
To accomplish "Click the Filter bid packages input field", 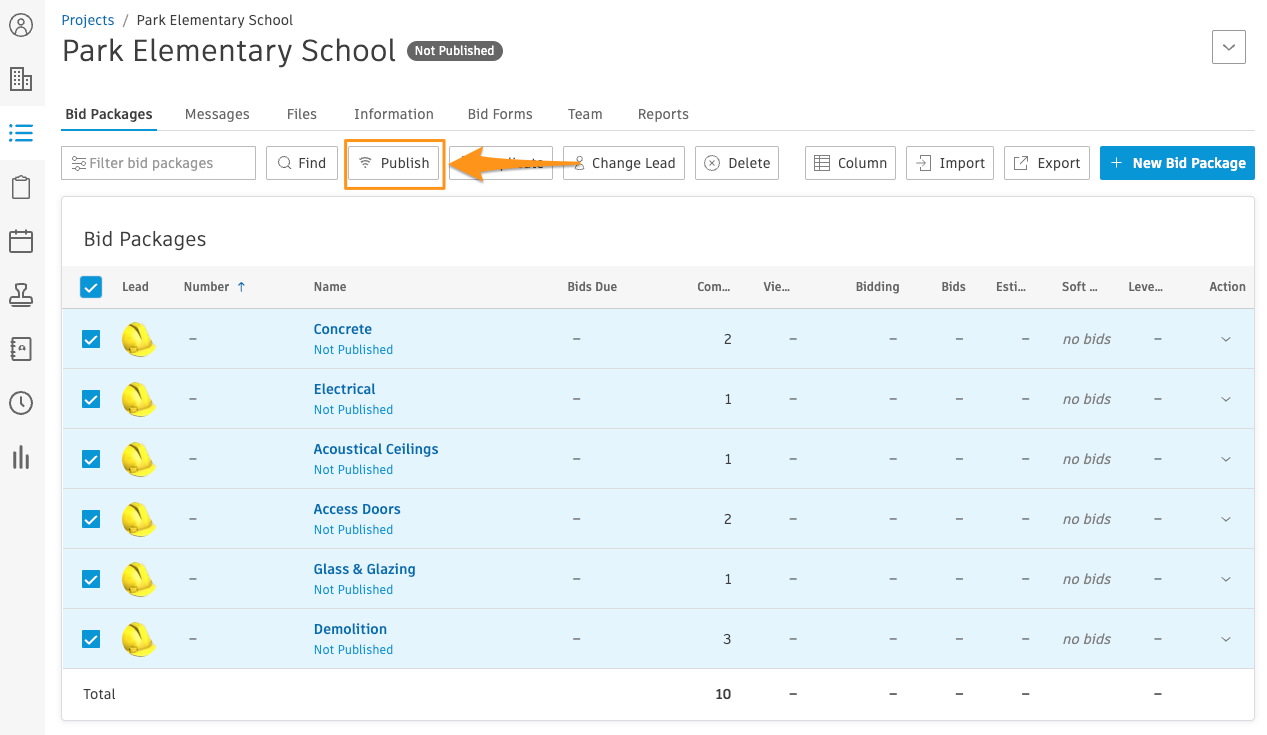I will coord(158,163).
